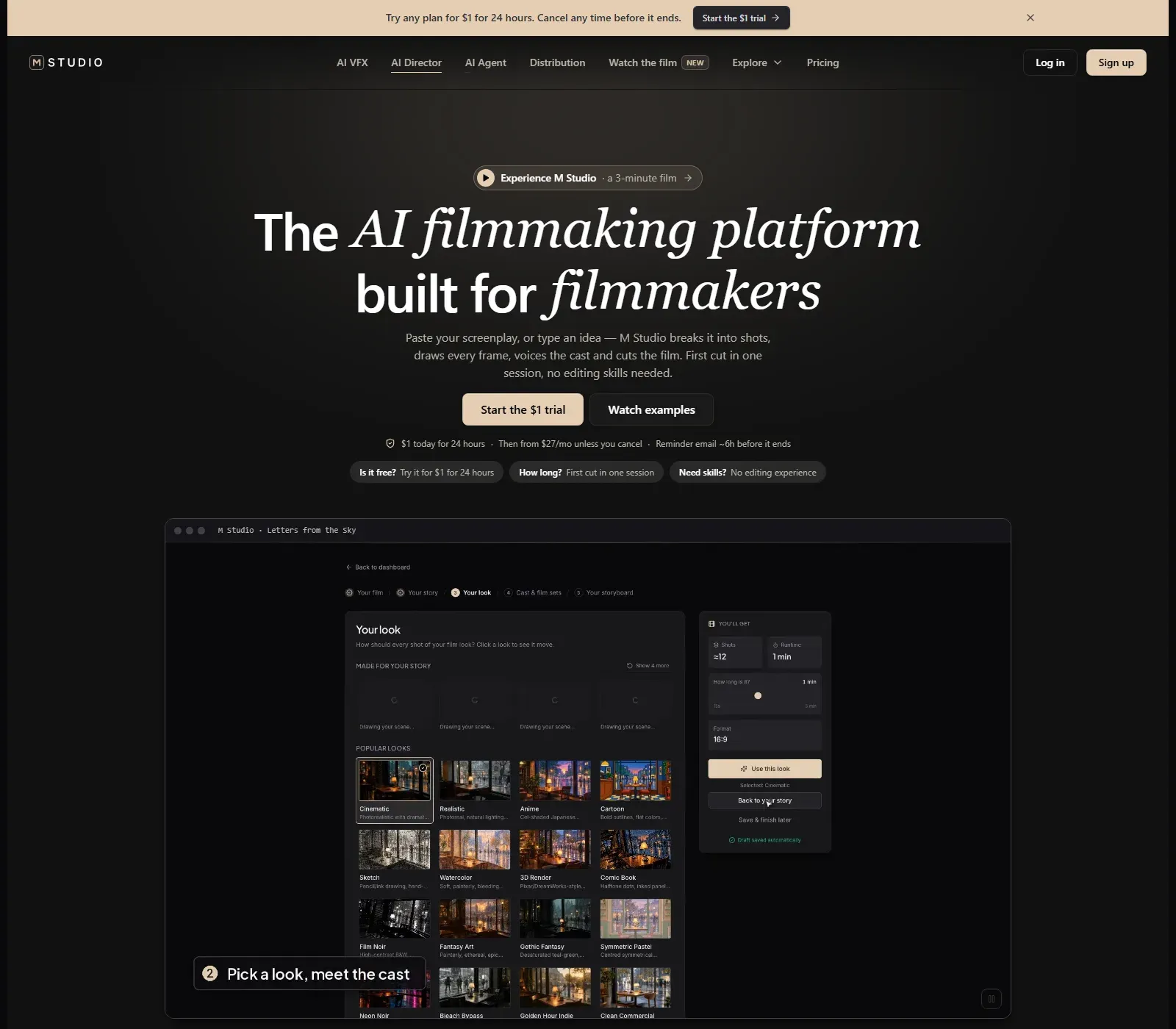The image size is (1176, 1029).
Task: Open the Pricing page
Action: [x=822, y=62]
